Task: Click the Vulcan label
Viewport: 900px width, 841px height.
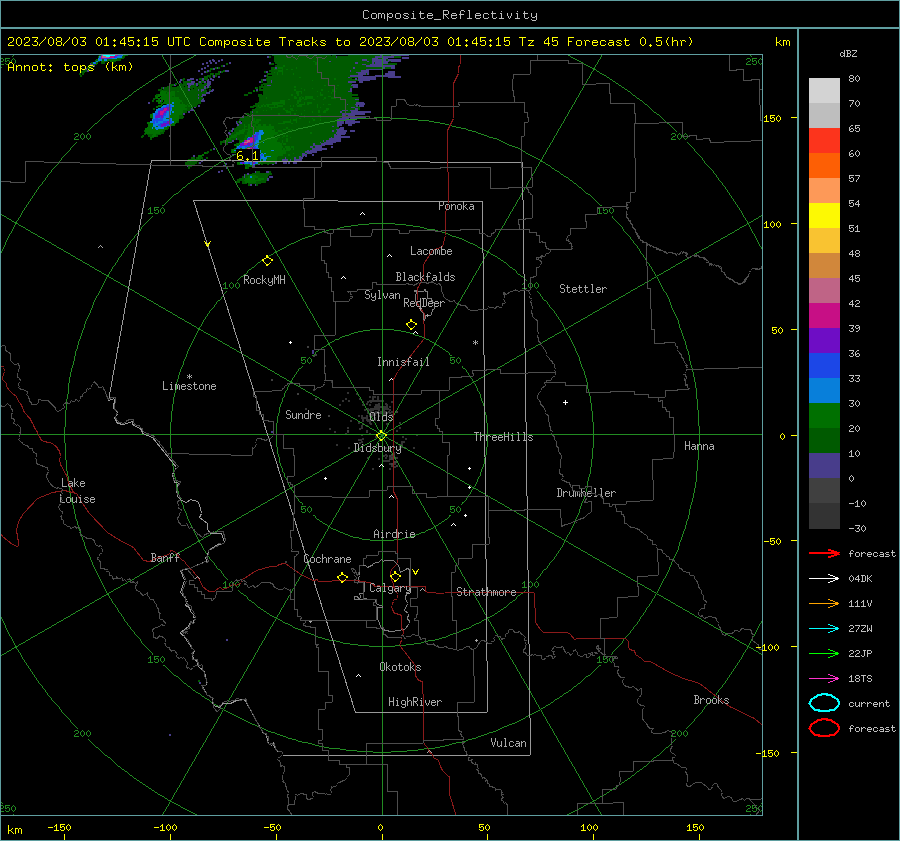Action: point(509,743)
